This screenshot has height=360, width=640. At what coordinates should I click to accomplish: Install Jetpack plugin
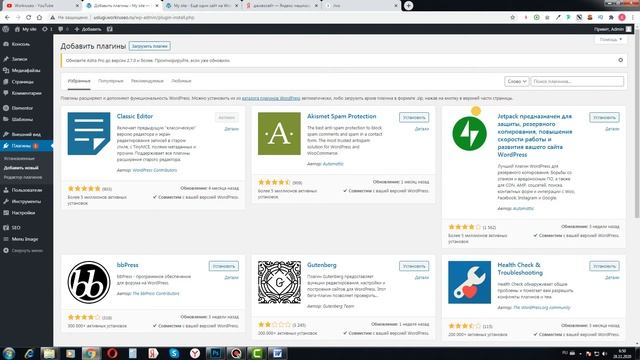(604, 118)
